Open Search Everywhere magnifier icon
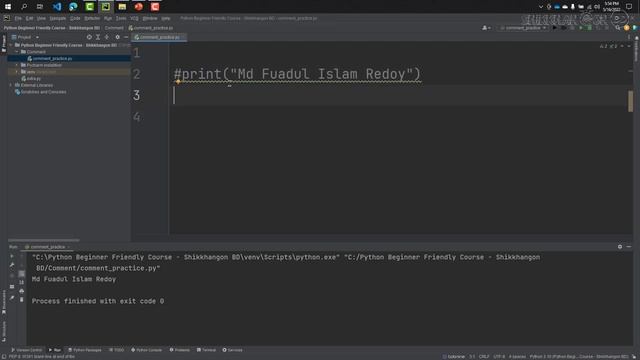 (618, 28)
